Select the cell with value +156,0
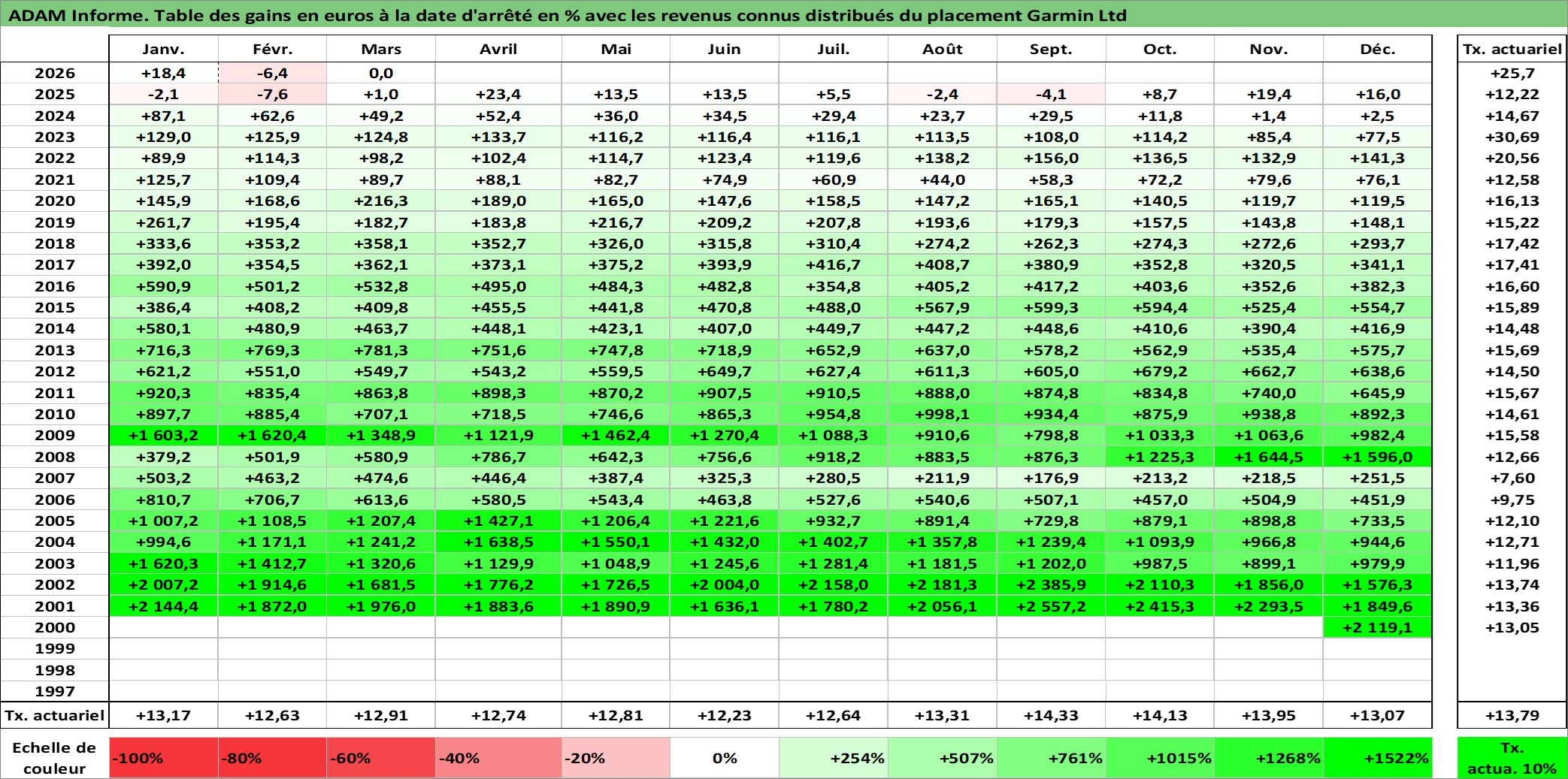1568x779 pixels. click(1052, 158)
